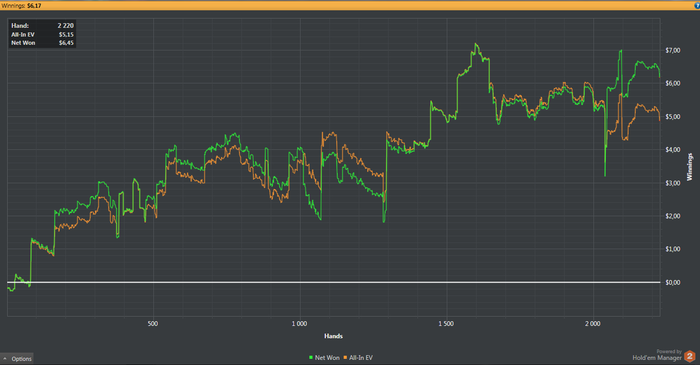Click the $4.00 y-axis label

point(673,150)
